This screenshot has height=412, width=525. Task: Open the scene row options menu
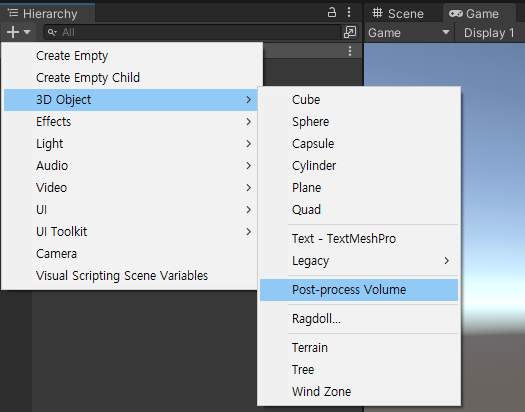[x=350, y=51]
